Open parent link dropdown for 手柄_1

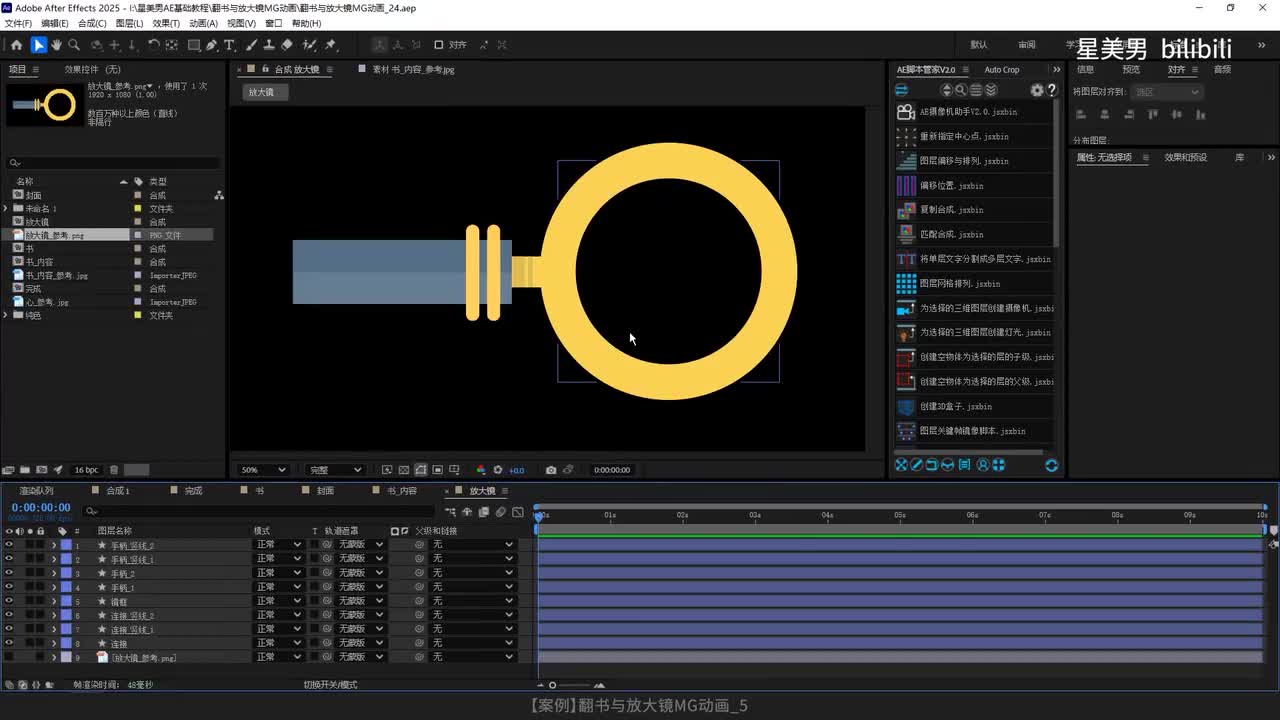473,587
